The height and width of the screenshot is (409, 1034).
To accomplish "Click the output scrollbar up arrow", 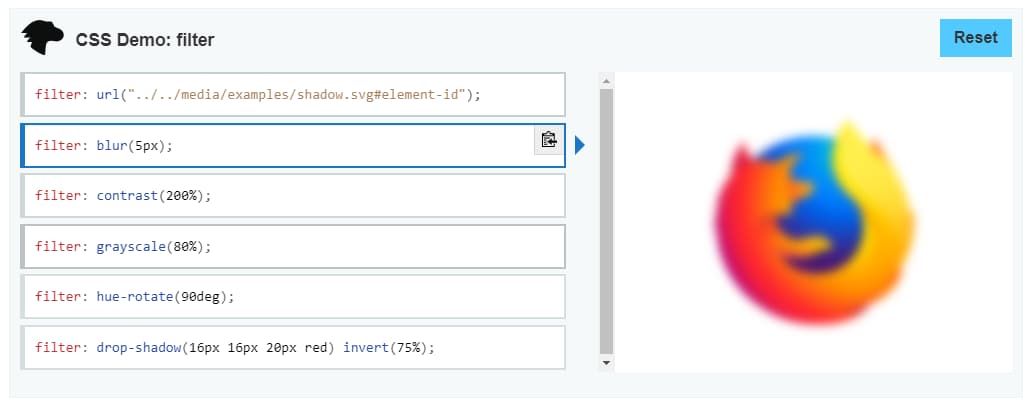I will click(606, 80).
